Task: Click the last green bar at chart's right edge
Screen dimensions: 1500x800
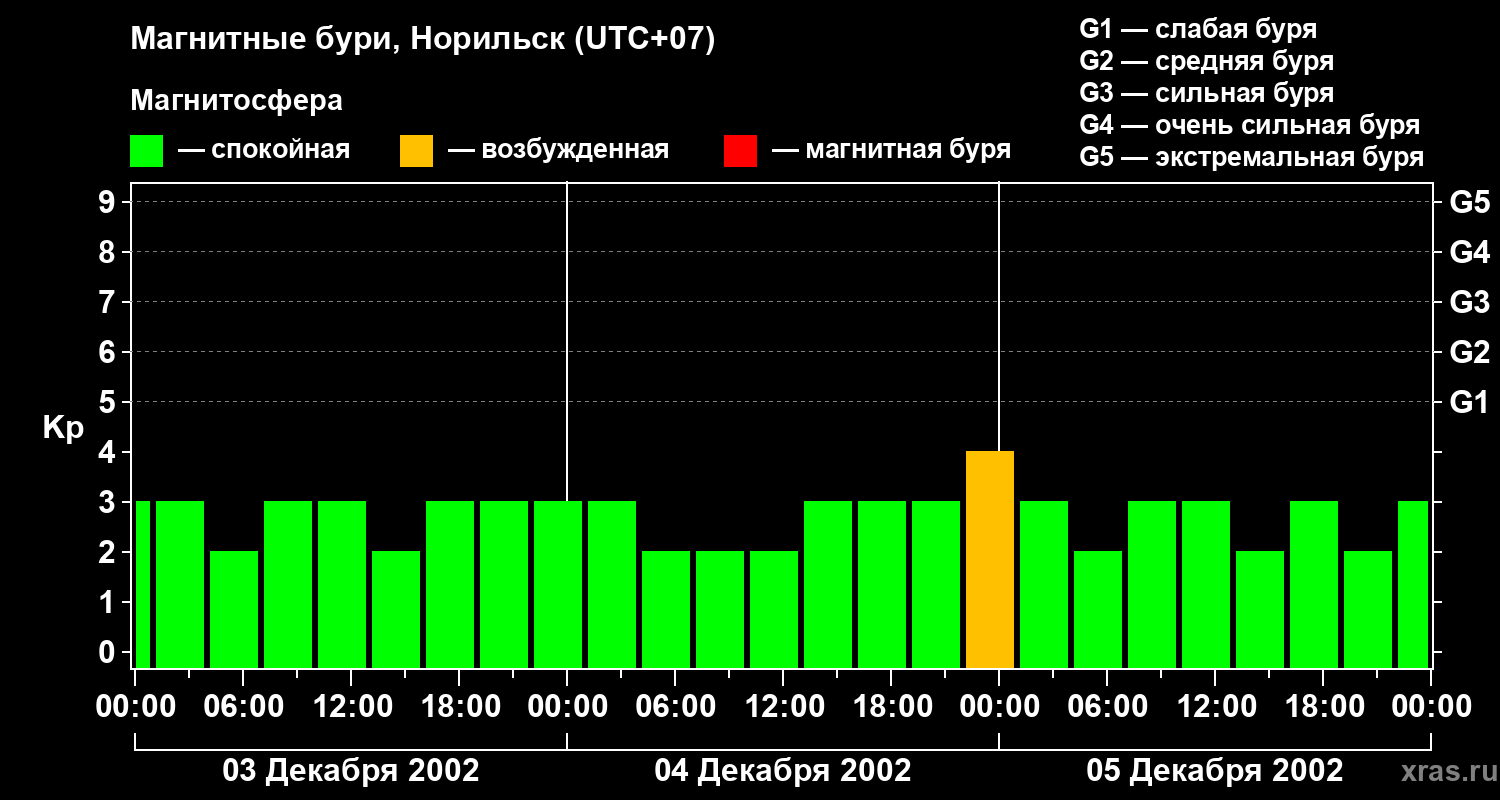Action: tap(1413, 585)
